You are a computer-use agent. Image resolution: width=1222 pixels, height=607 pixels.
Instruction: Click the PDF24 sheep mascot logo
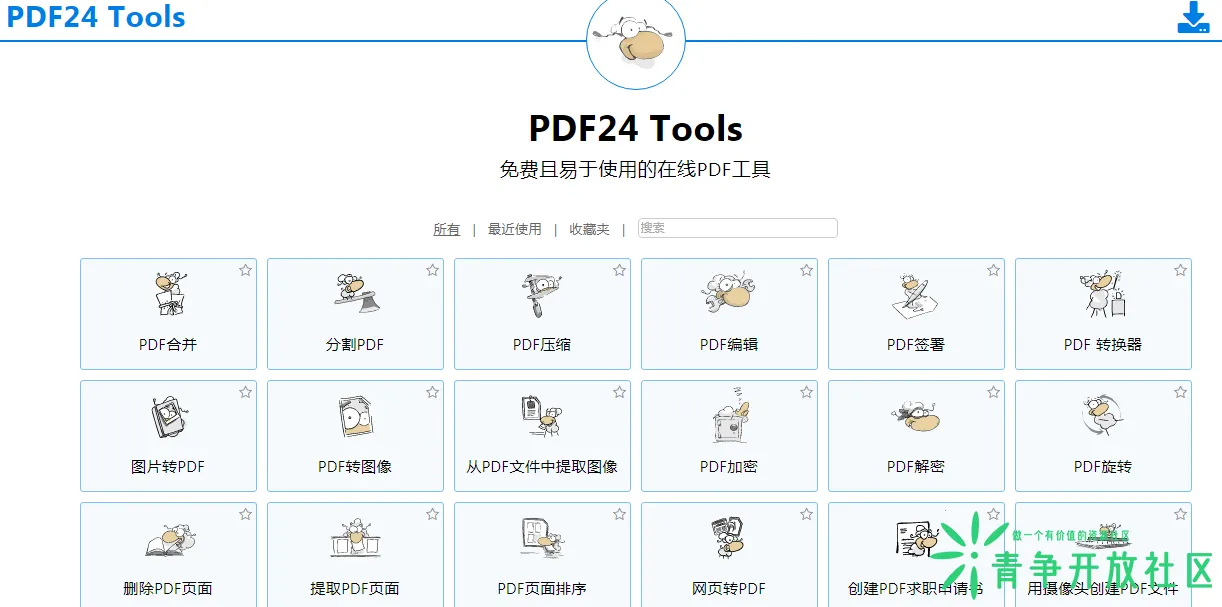[636, 40]
